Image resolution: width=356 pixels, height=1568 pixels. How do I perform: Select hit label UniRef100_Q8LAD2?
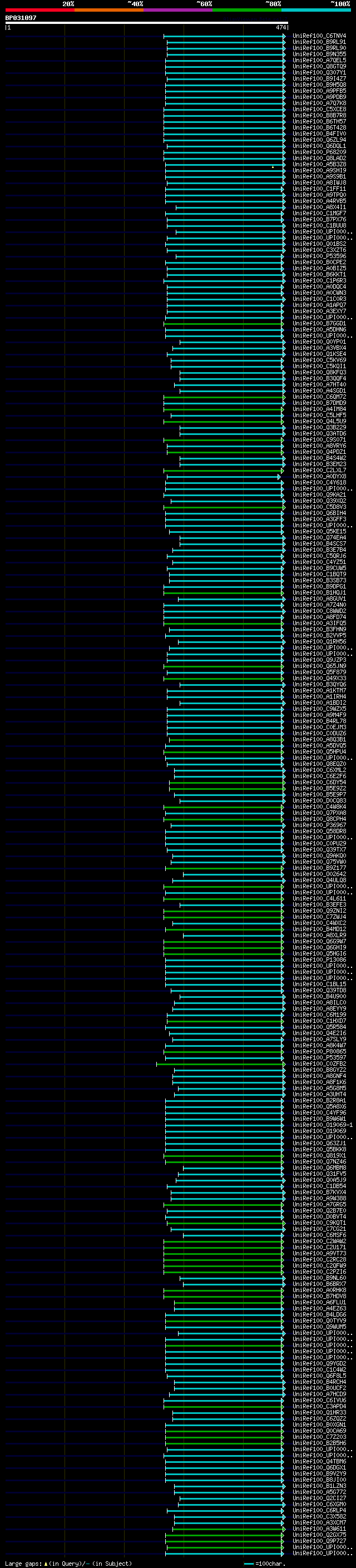click(x=319, y=159)
